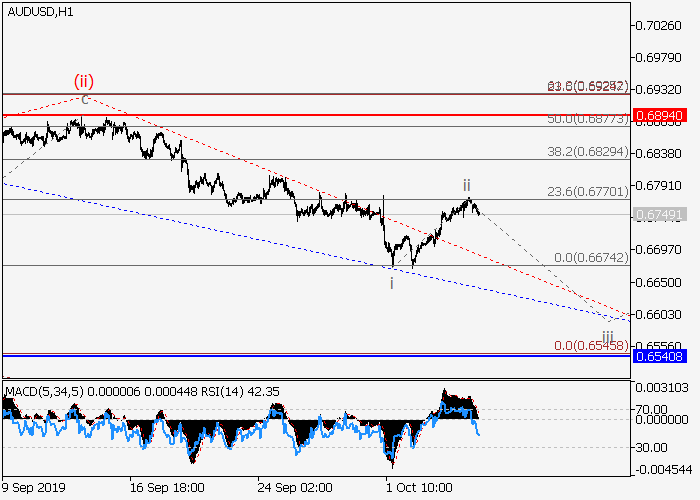Select the 1 Oct 10:00 time label
Screen dimensions: 700x500
coord(420,487)
